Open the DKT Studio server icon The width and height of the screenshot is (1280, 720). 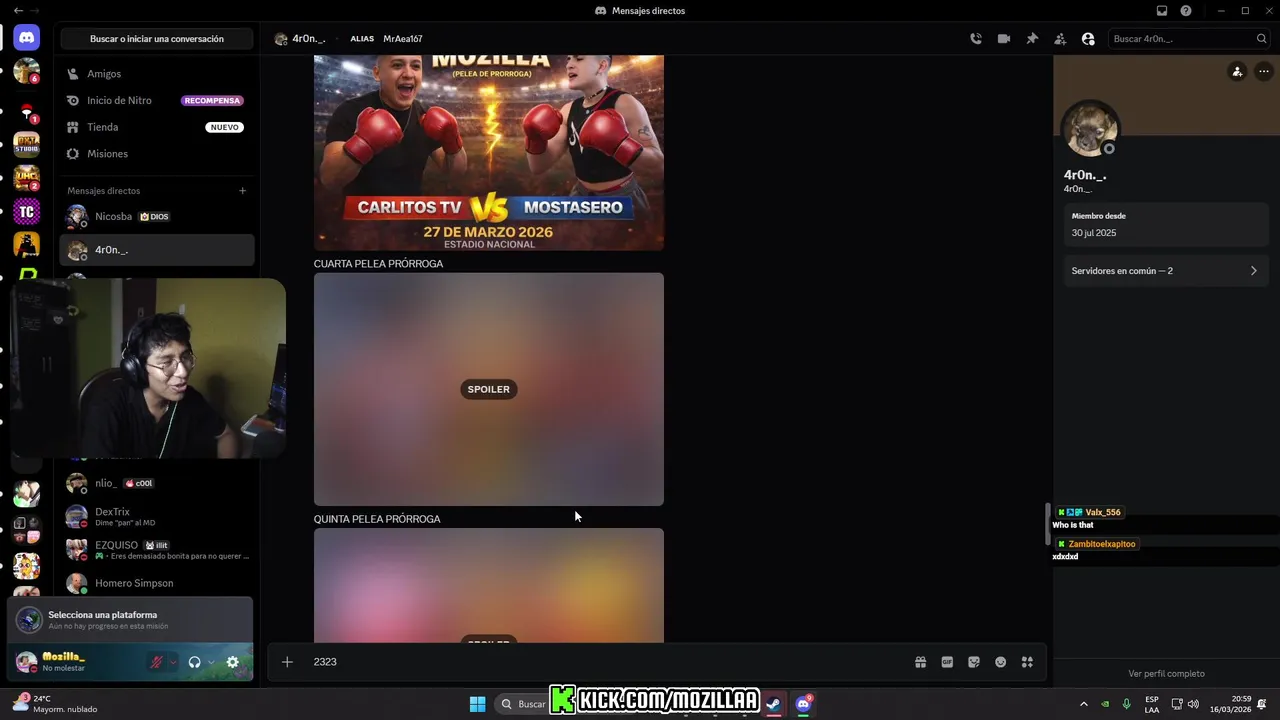point(26,145)
